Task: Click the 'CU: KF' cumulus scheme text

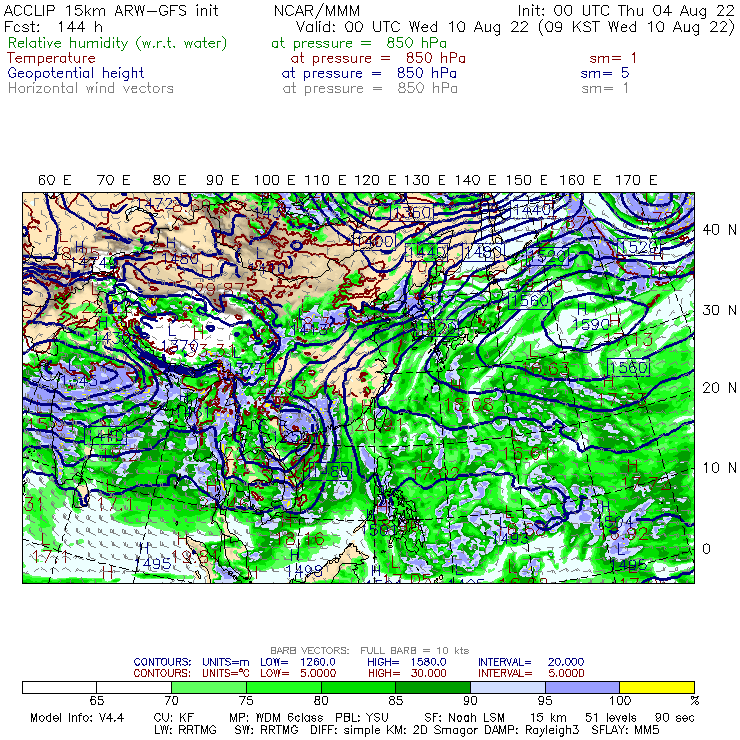Action: coord(174,718)
